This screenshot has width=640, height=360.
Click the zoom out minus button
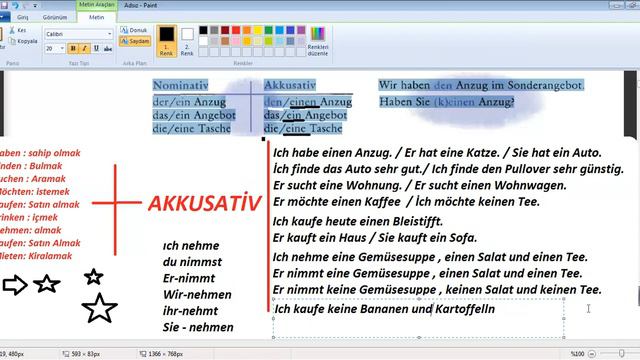click(592, 354)
